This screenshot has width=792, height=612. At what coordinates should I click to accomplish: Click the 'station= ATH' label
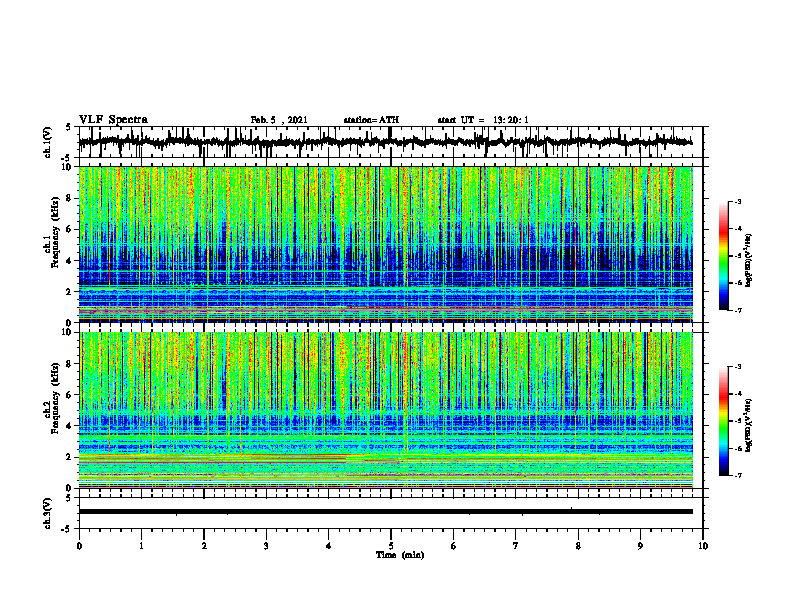[x=371, y=120]
